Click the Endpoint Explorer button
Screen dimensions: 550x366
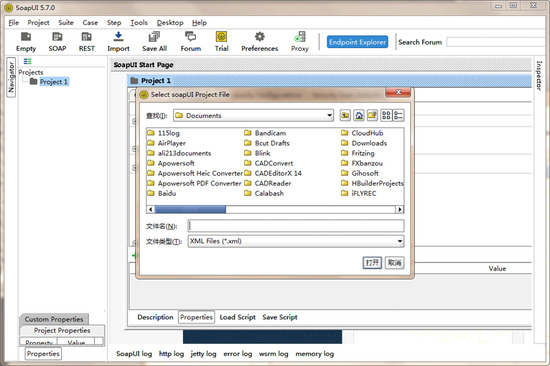click(357, 42)
